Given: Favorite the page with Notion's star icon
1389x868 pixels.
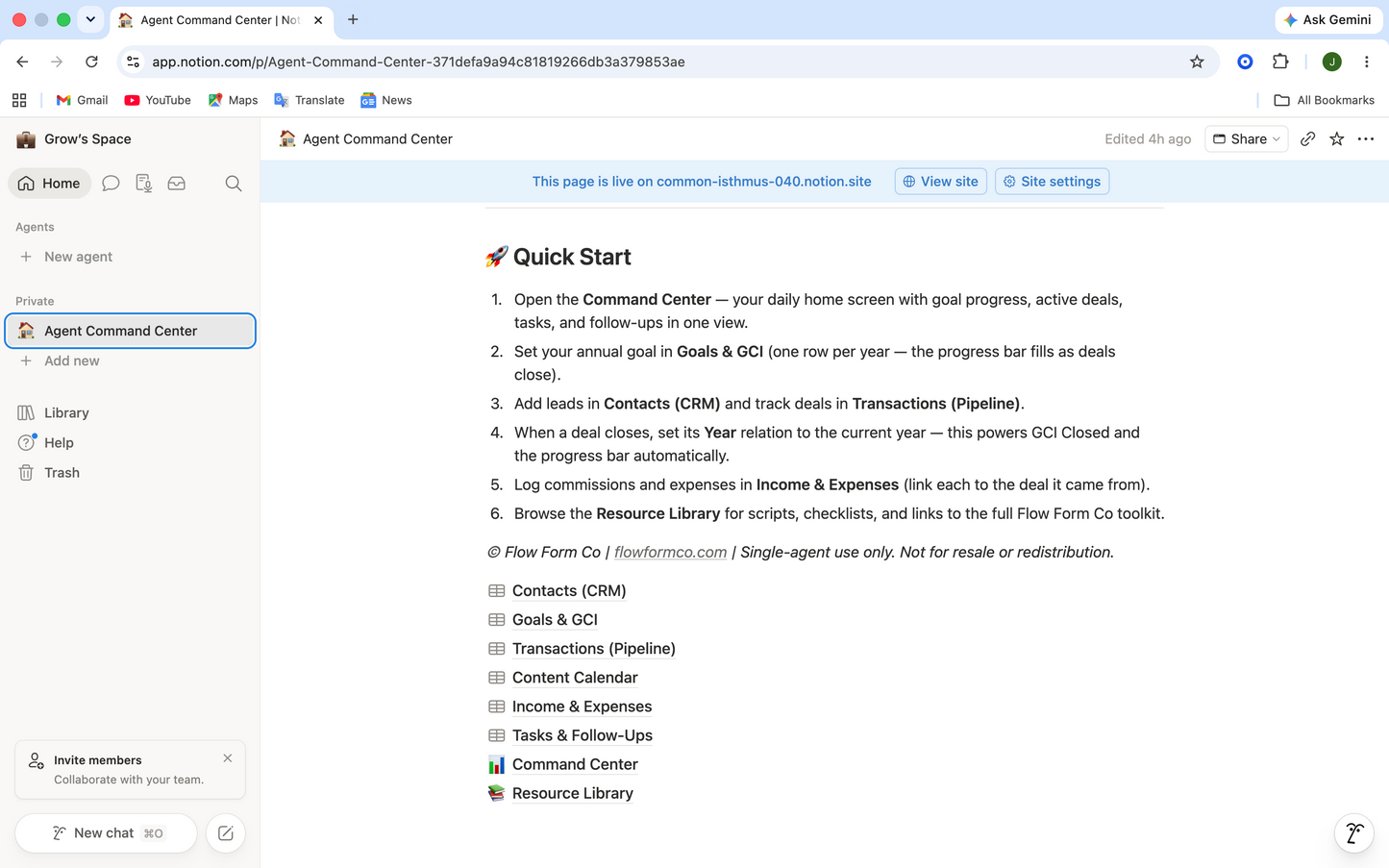Looking at the screenshot, I should [x=1336, y=139].
